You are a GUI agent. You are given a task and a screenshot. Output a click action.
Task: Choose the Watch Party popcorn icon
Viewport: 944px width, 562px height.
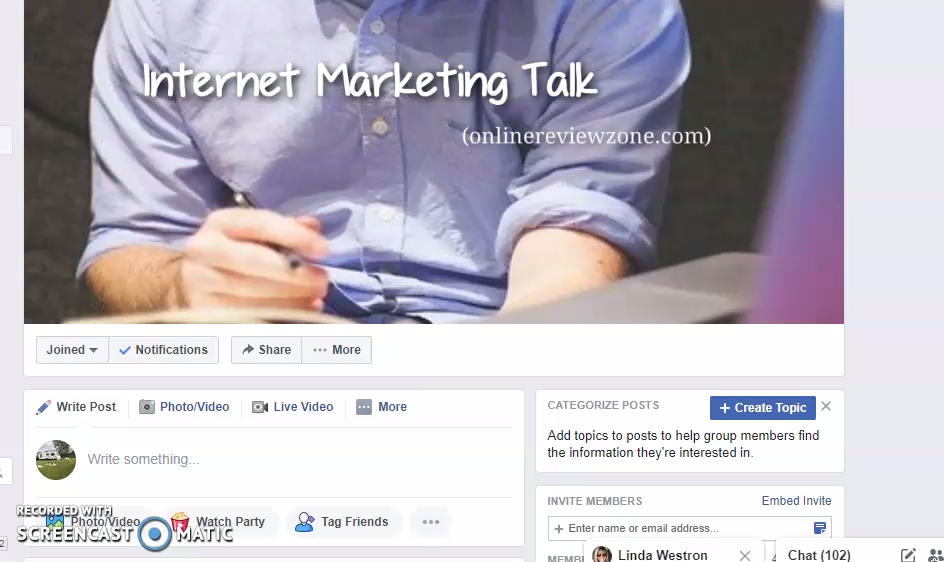click(180, 522)
